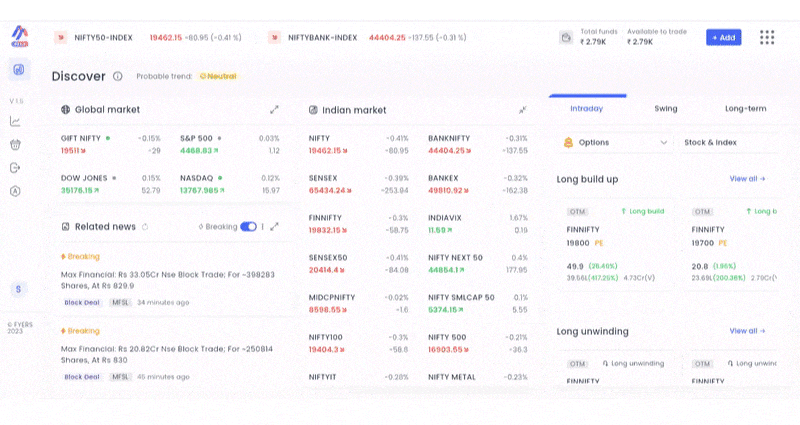This screenshot has width=800, height=425.
Task: Select MIDCPNIFTY in Indian market
Action: point(359,304)
